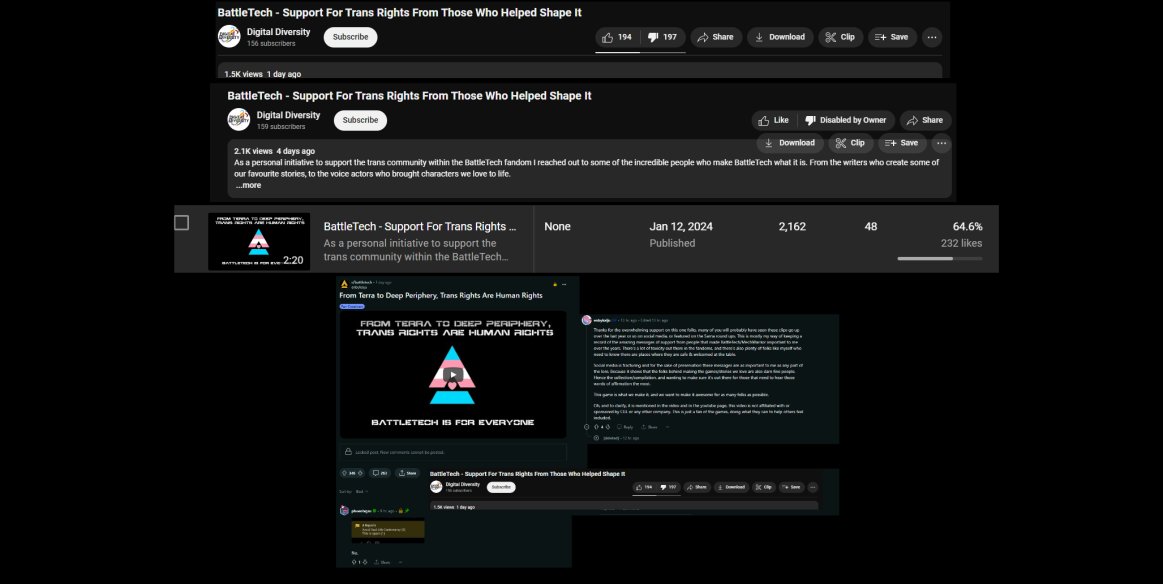Click the 48 comments count in the Studio row
Viewport: 1163px width, 584px height.
coord(871,226)
